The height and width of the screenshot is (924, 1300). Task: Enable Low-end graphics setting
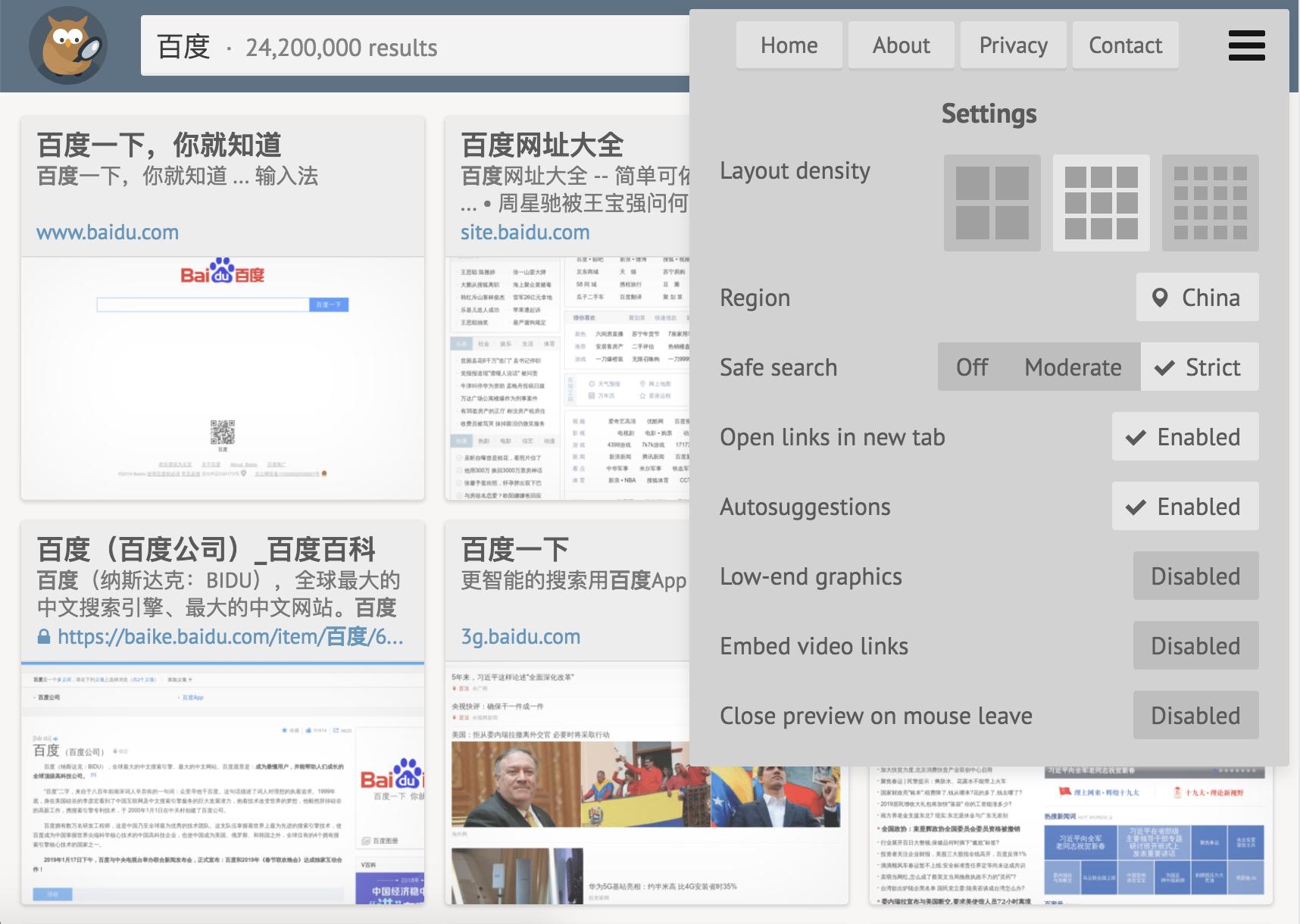click(x=1195, y=576)
